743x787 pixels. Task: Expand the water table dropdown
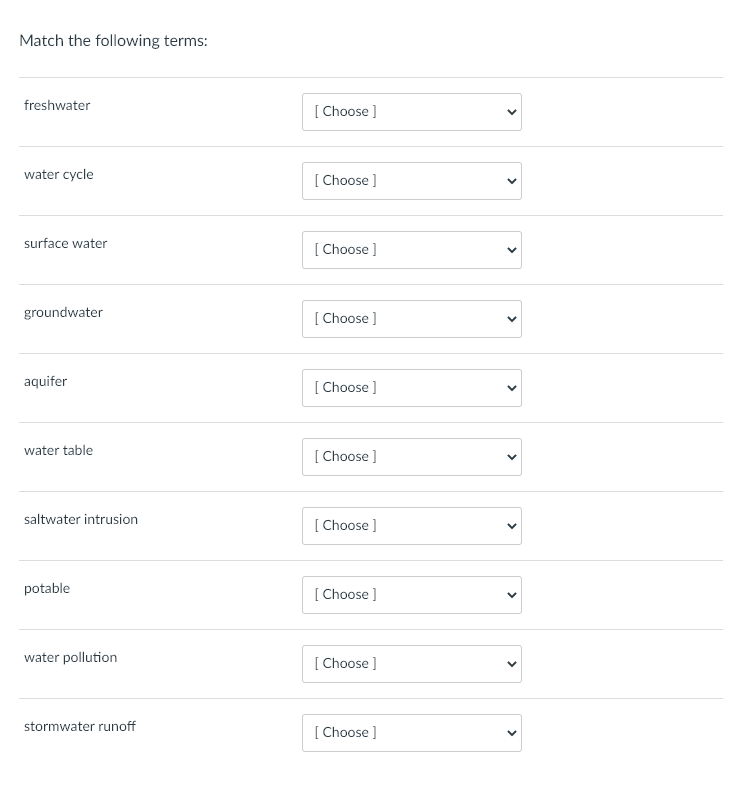pos(411,457)
